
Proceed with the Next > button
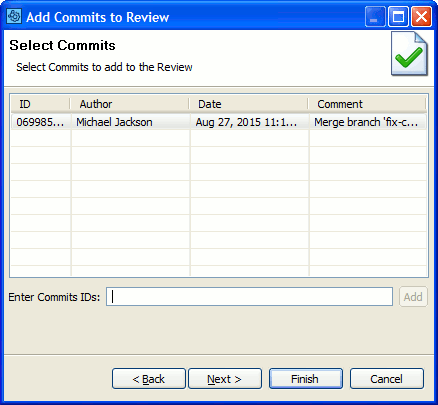click(225, 379)
